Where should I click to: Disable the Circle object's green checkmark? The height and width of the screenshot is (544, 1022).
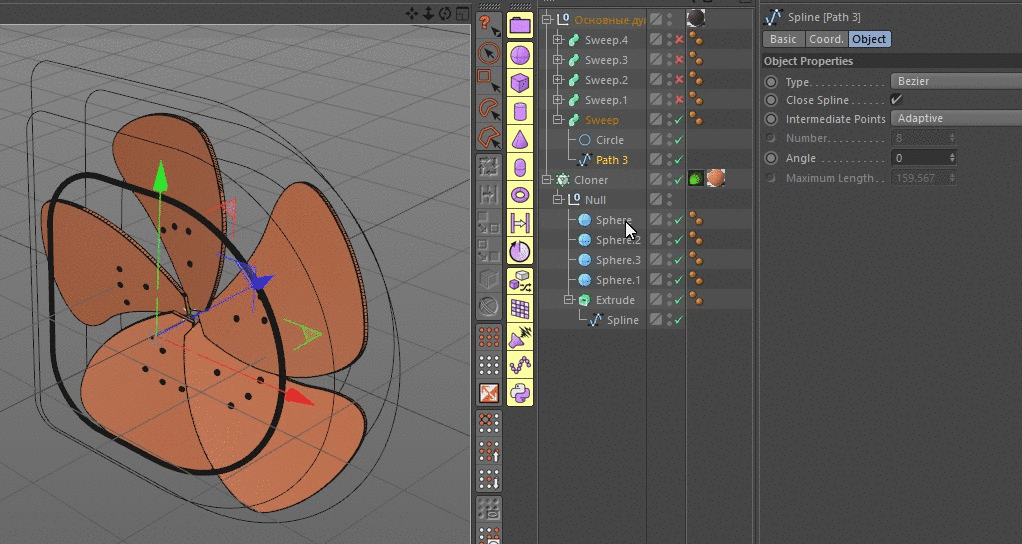point(679,140)
